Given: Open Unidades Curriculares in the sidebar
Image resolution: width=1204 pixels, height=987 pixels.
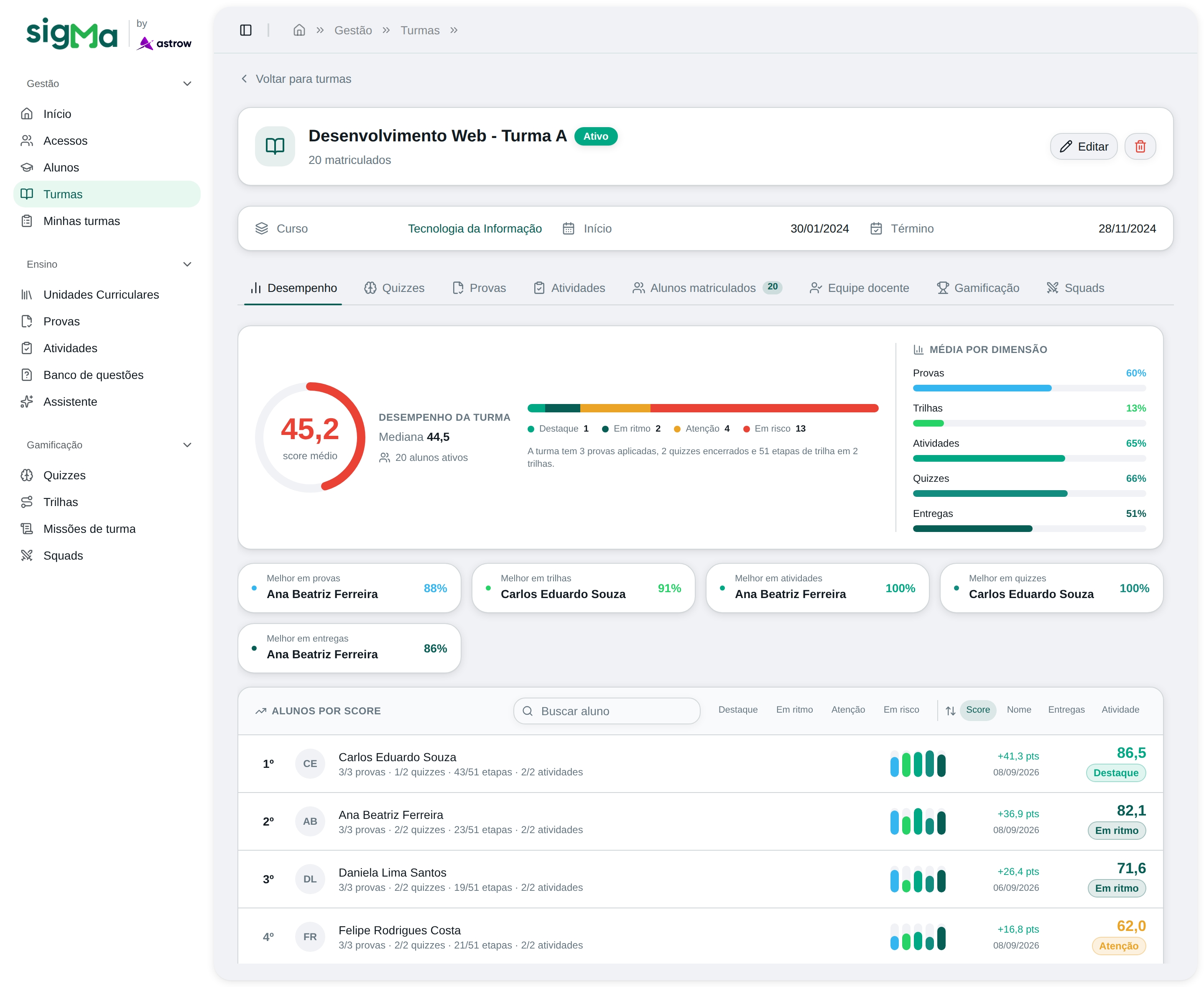Looking at the screenshot, I should (x=107, y=294).
